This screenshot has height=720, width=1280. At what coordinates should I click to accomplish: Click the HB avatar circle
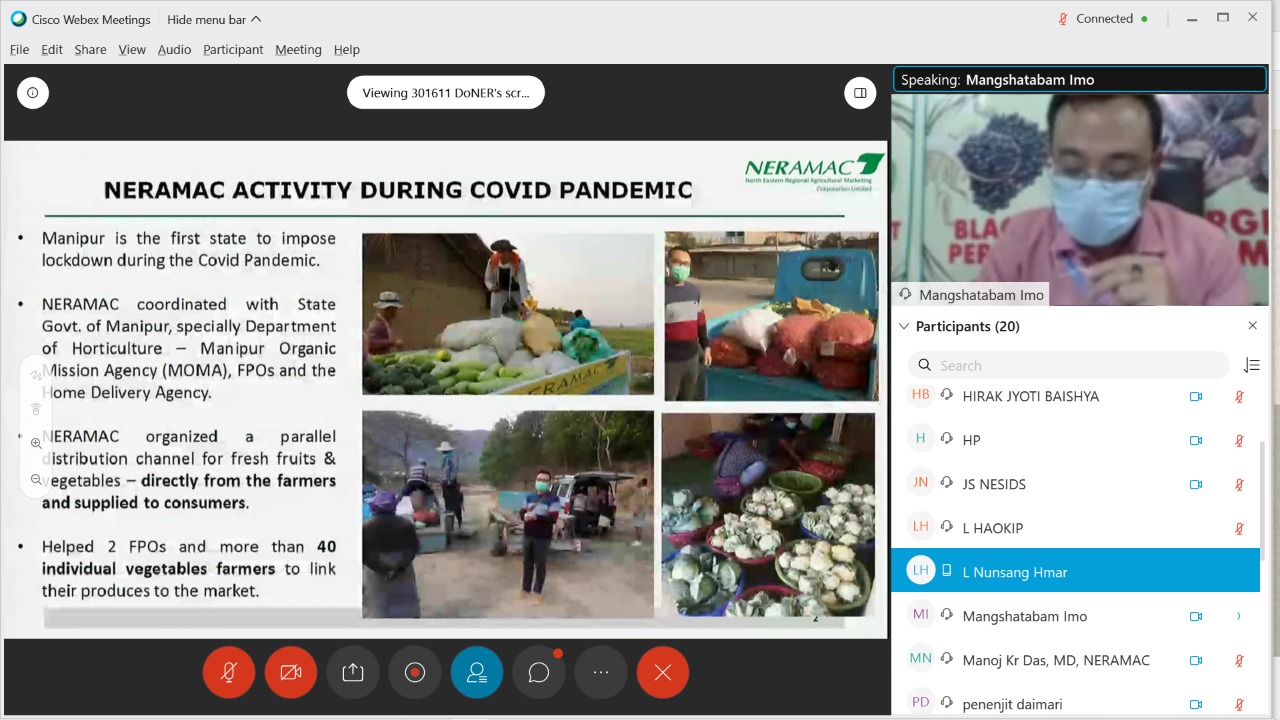pyautogui.click(x=920, y=395)
